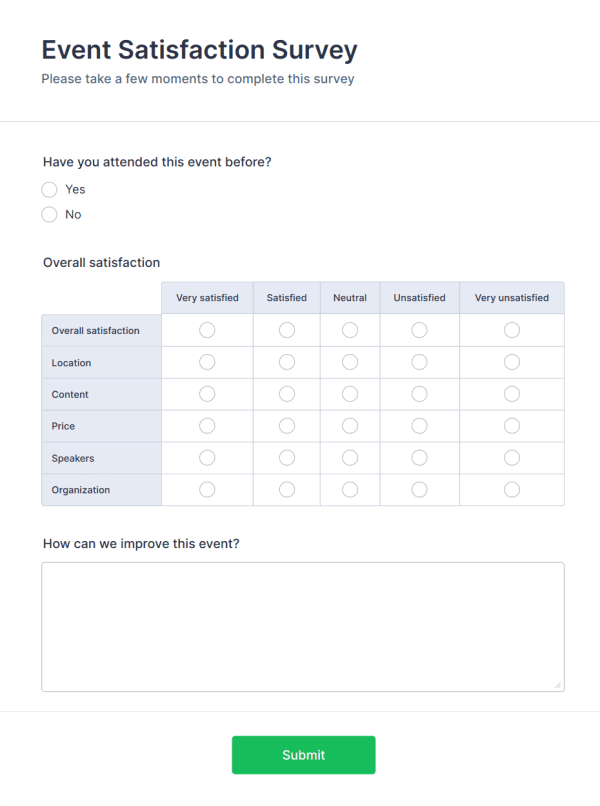Mark Location as Unsatisfied
The image size is (600, 806).
(x=419, y=362)
